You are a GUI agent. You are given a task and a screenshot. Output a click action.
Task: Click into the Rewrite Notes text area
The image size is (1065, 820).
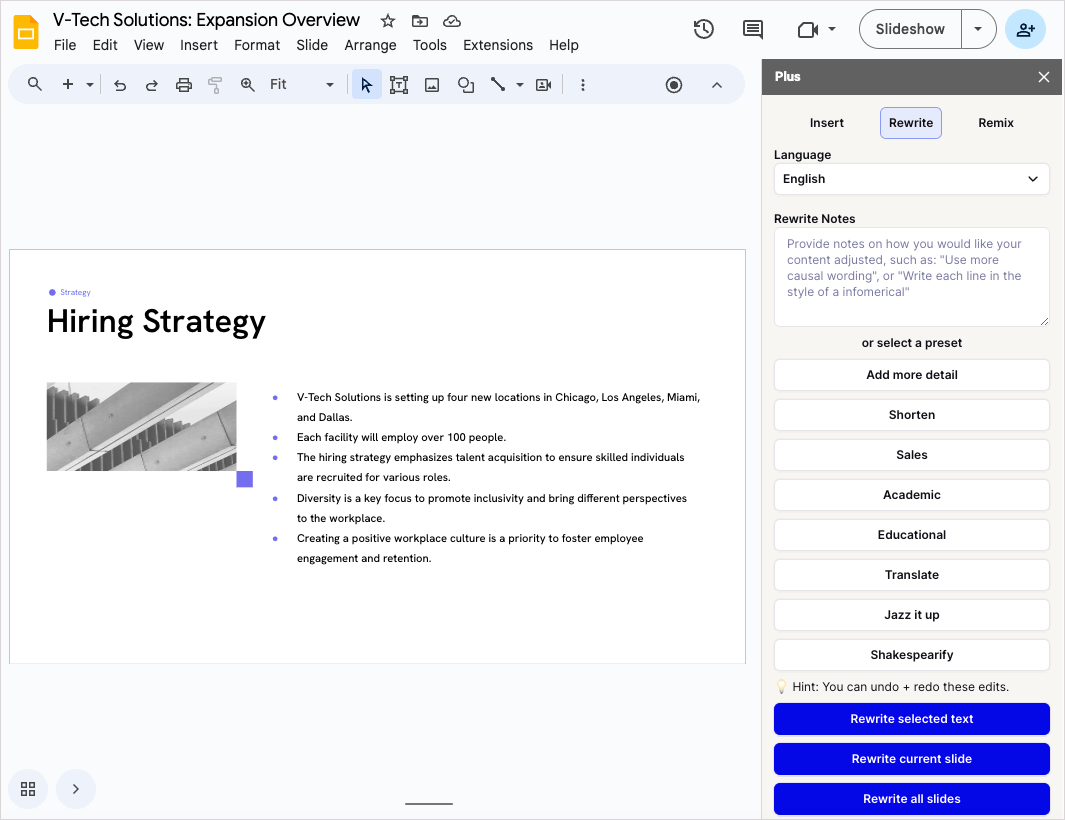[x=911, y=277]
